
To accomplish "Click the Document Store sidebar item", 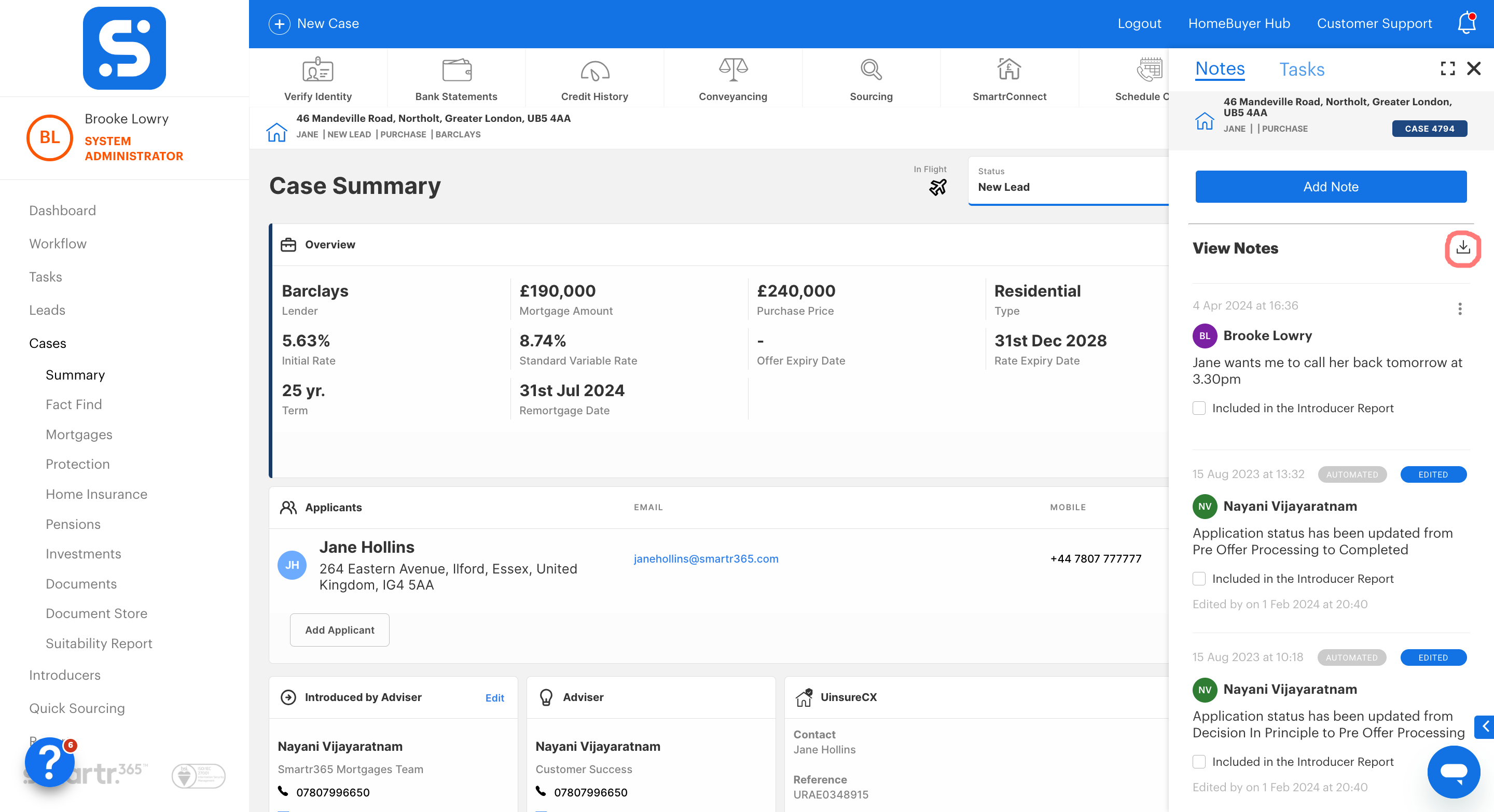I will [x=96, y=613].
